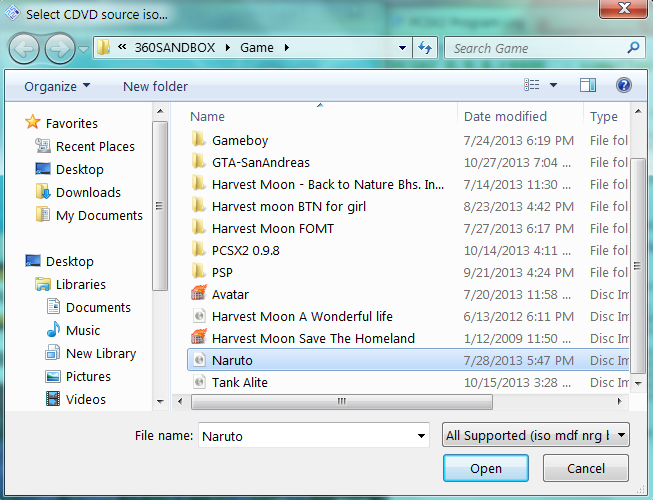Click the file list horizontal scrollbar thumb

tap(341, 402)
